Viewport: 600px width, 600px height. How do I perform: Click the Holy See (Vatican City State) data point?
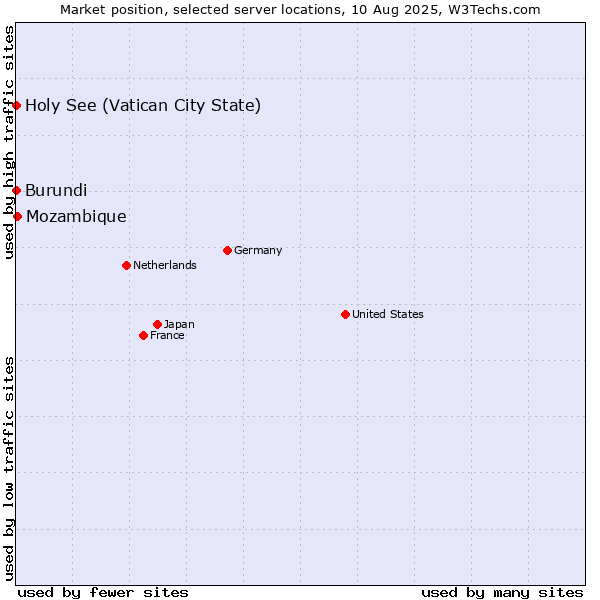(16, 105)
